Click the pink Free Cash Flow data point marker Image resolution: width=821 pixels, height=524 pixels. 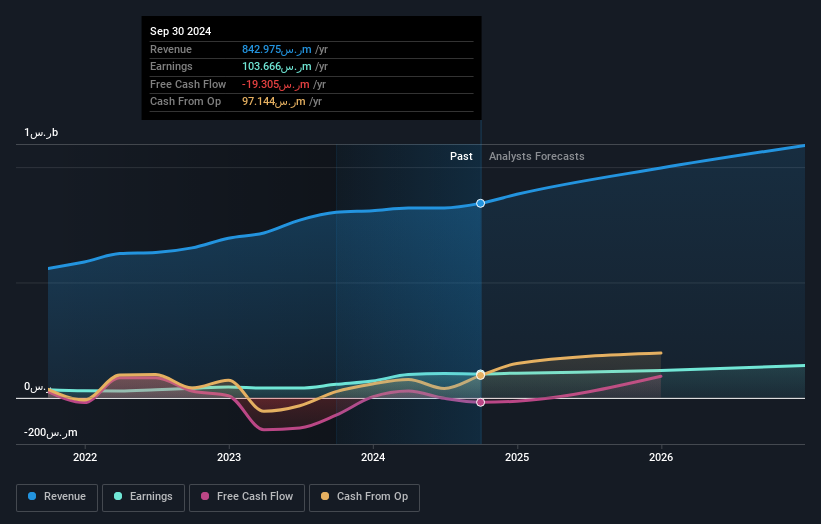point(480,402)
